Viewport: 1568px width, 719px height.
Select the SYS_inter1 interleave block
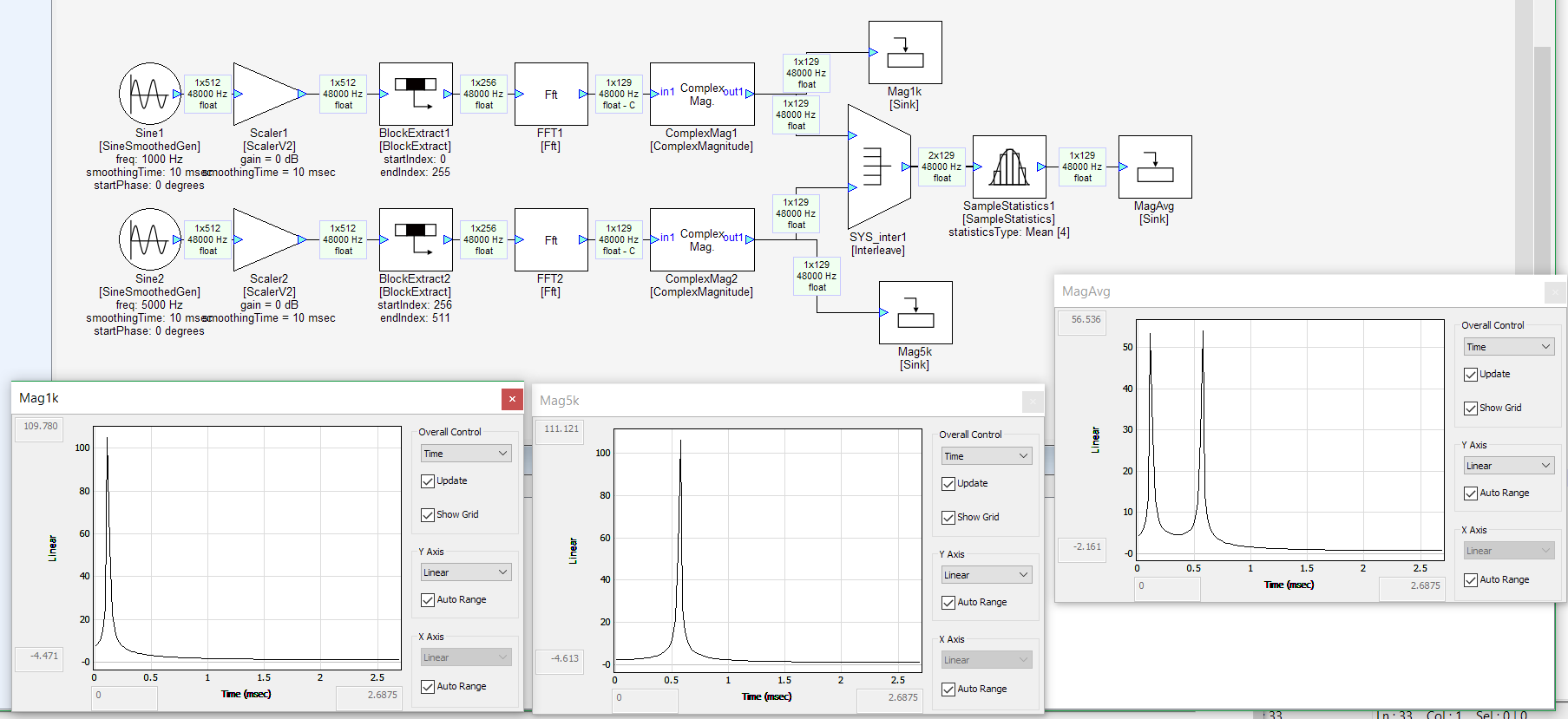click(x=879, y=167)
